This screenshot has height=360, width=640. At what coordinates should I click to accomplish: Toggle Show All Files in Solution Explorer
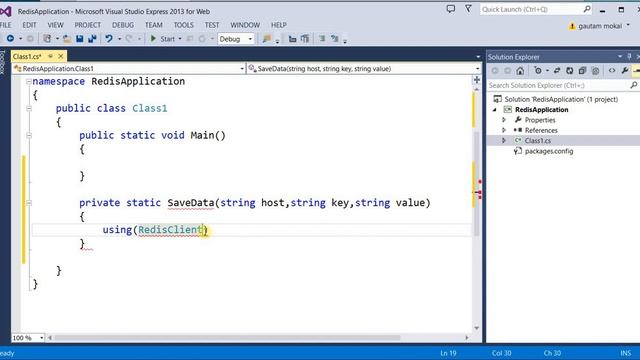coord(595,71)
